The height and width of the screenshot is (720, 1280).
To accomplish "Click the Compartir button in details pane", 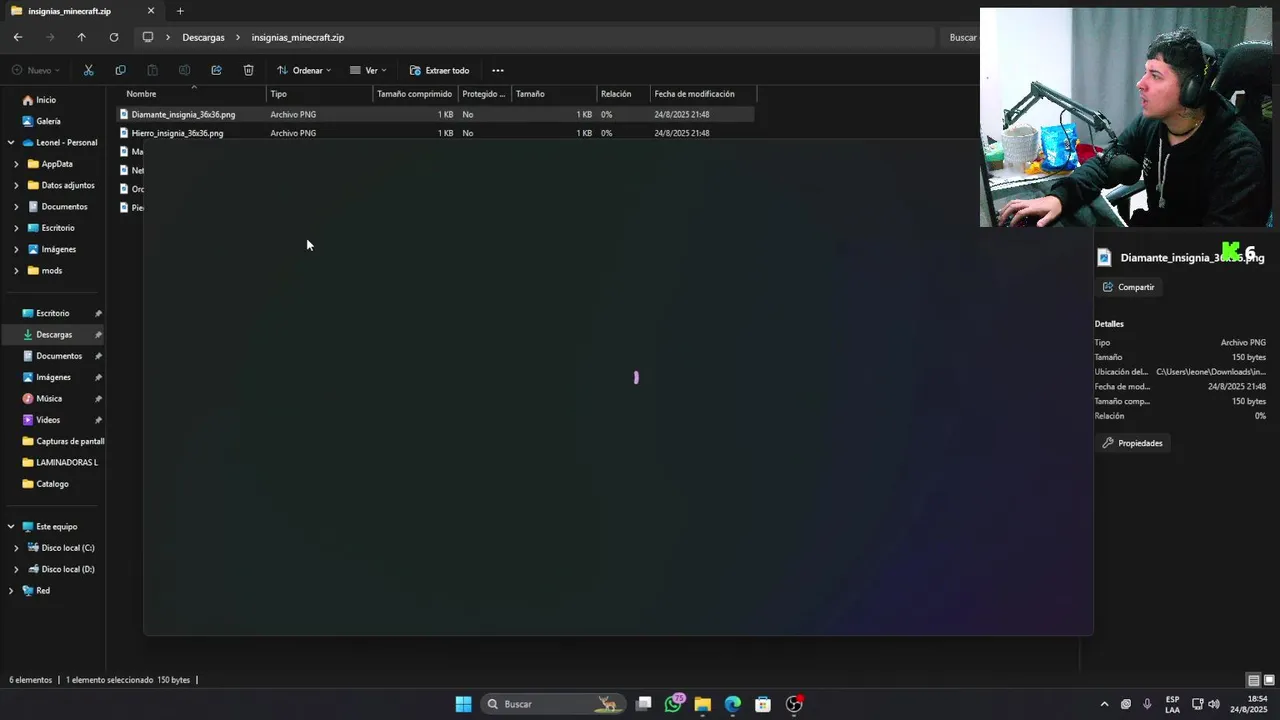I will 1128,287.
